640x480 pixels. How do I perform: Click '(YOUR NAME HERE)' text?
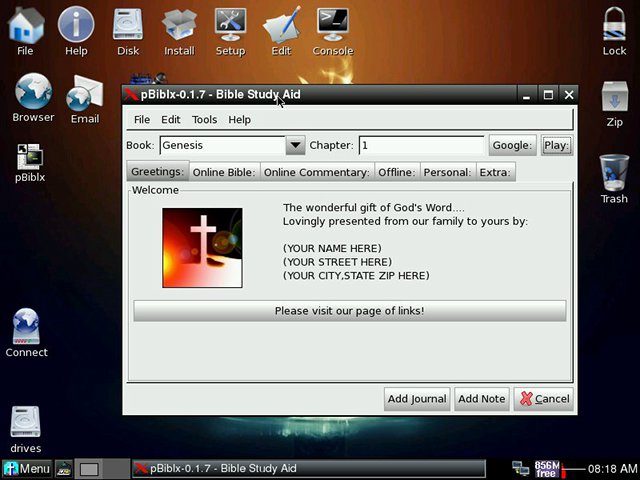[x=332, y=248]
